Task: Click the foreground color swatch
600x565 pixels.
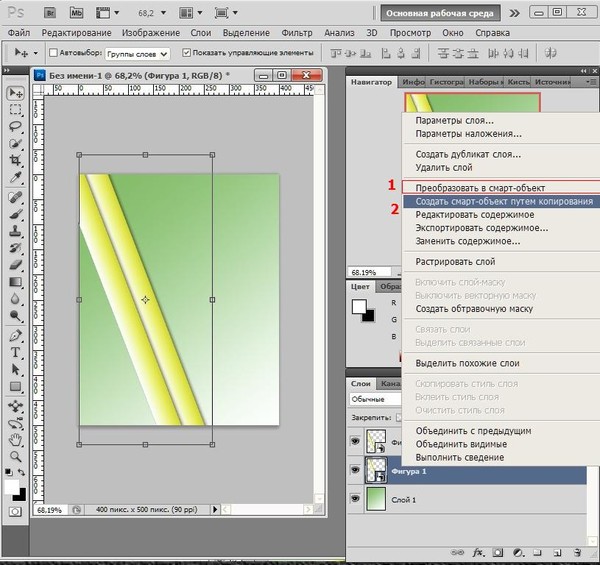Action: coord(12,487)
